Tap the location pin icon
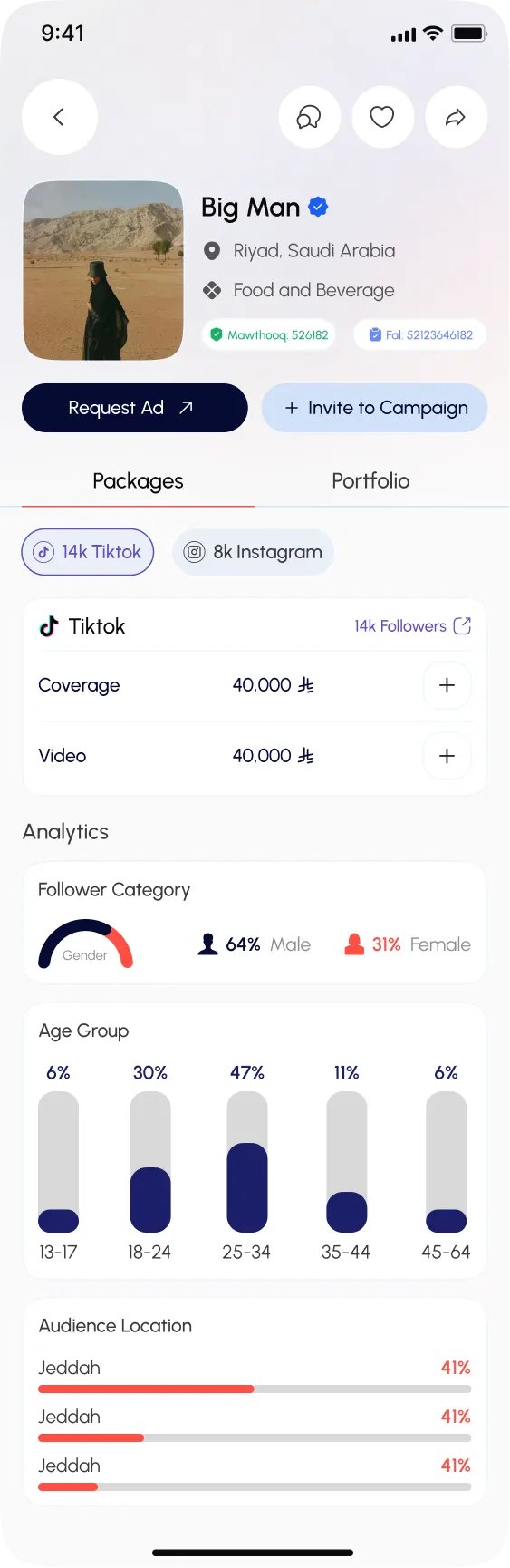 [212, 251]
